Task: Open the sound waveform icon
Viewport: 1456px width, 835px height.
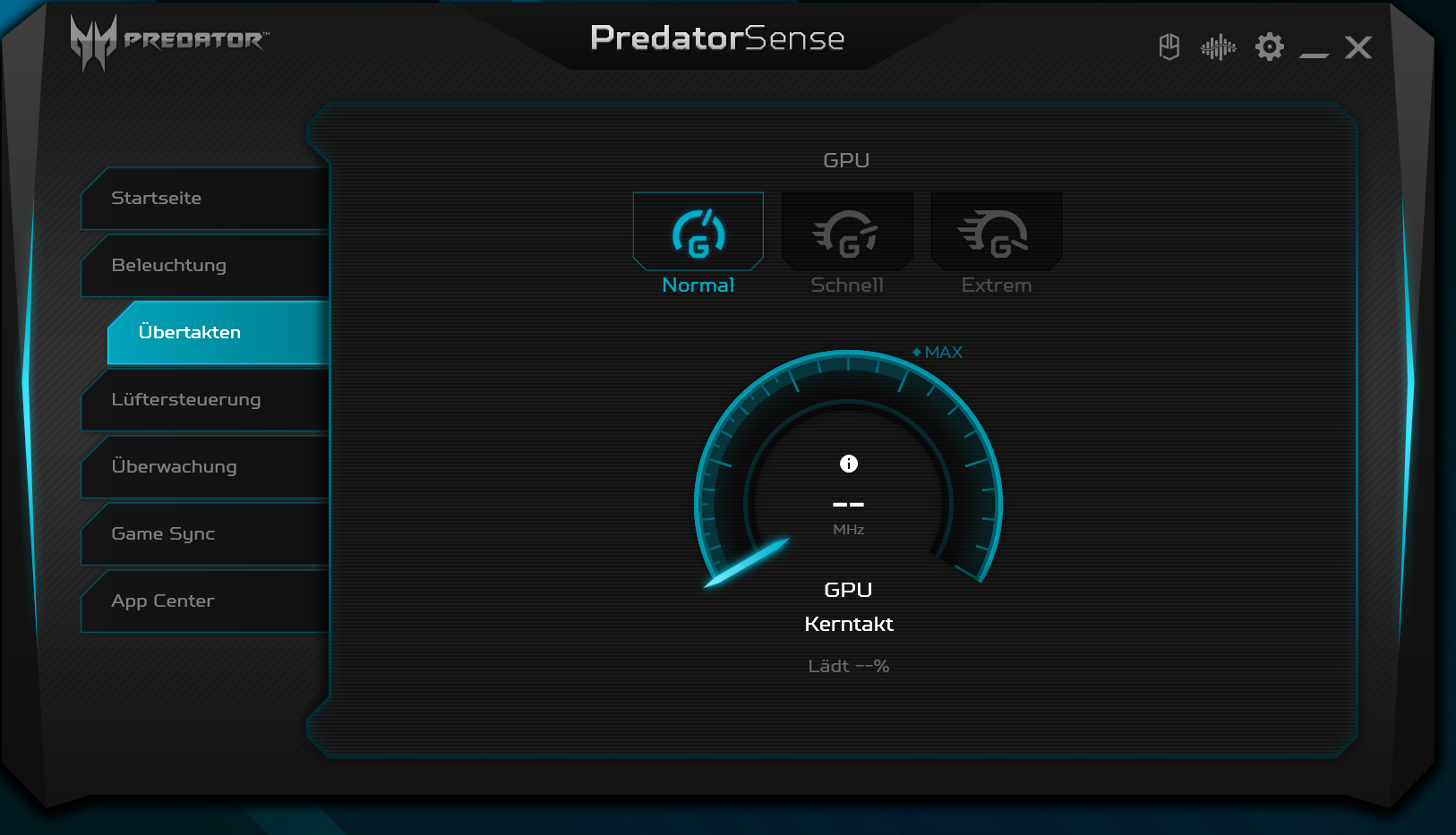Action: [1218, 47]
